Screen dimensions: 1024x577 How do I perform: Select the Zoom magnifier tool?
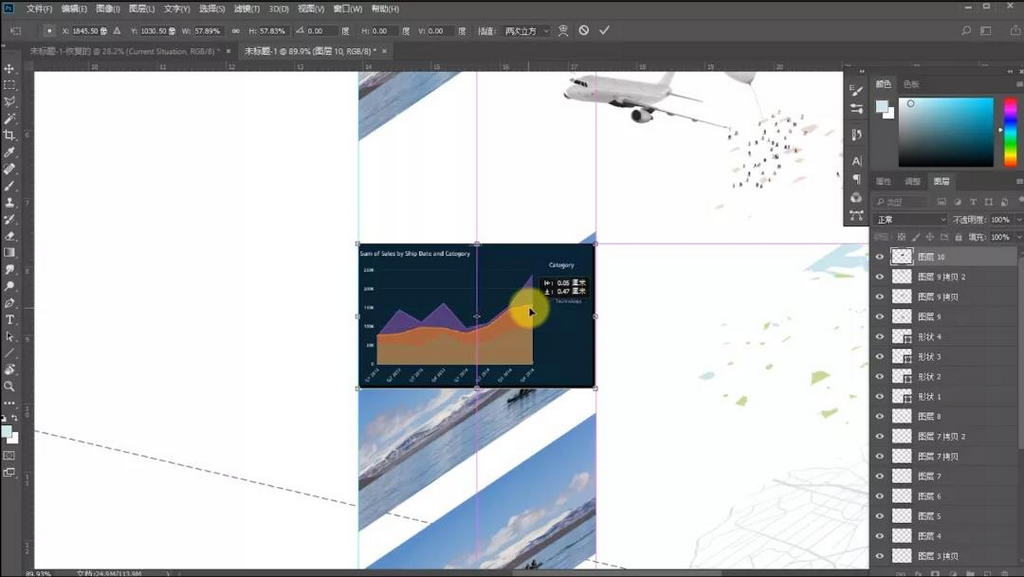10,386
